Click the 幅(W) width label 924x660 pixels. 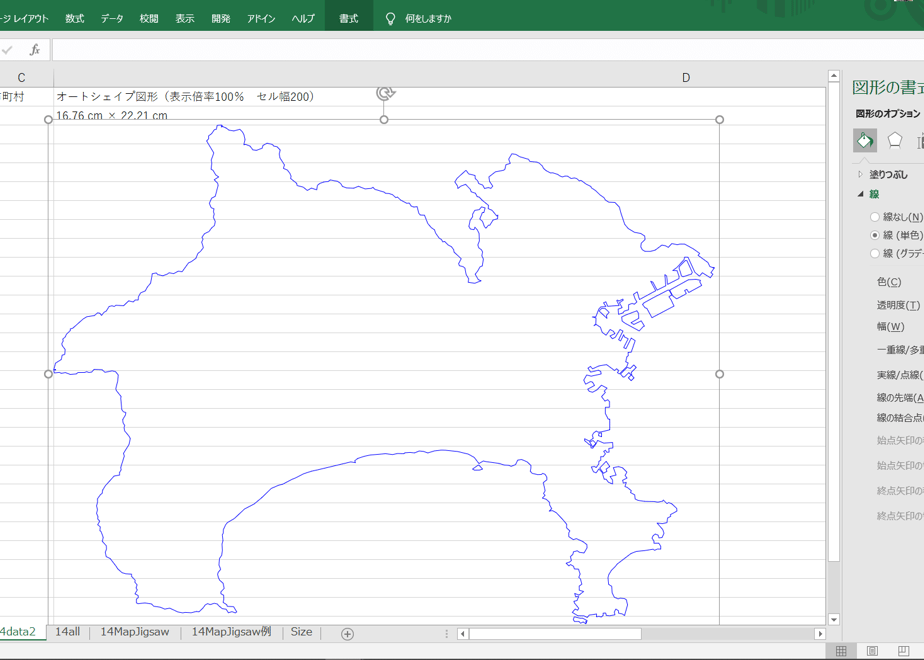point(890,326)
